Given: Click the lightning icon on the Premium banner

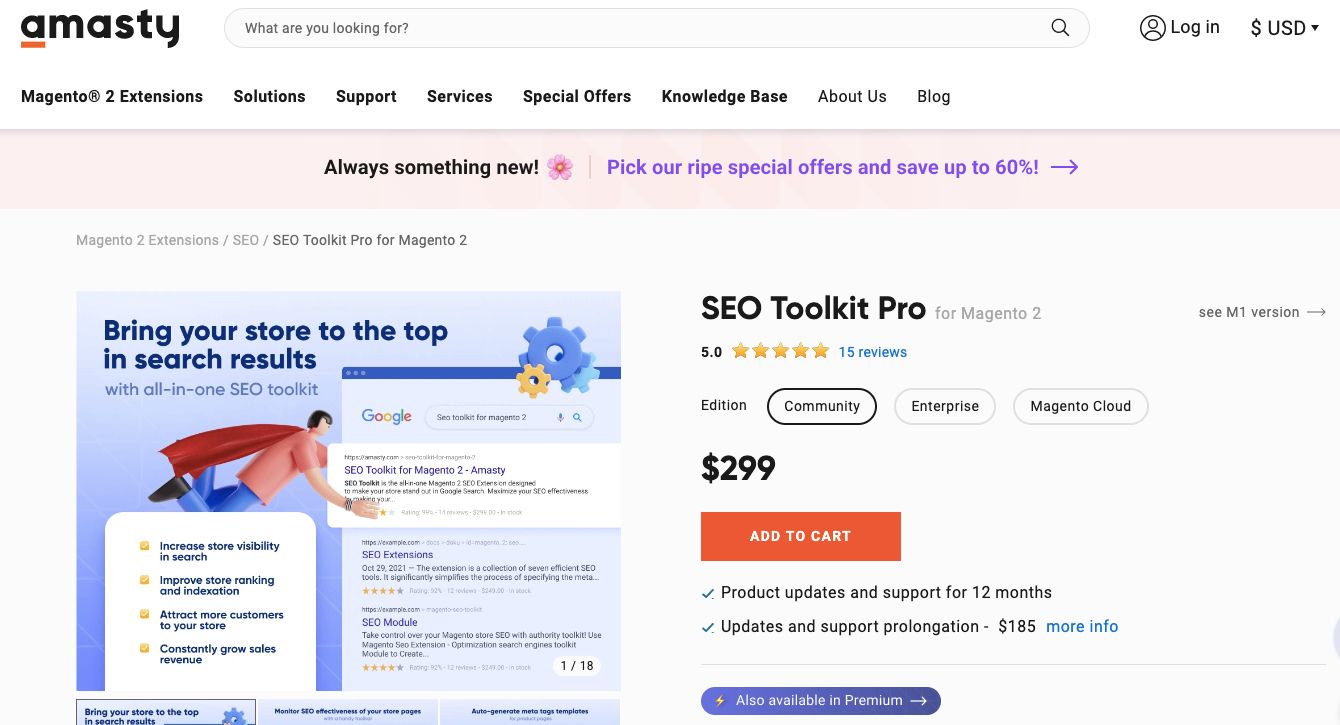Looking at the screenshot, I should pos(722,700).
